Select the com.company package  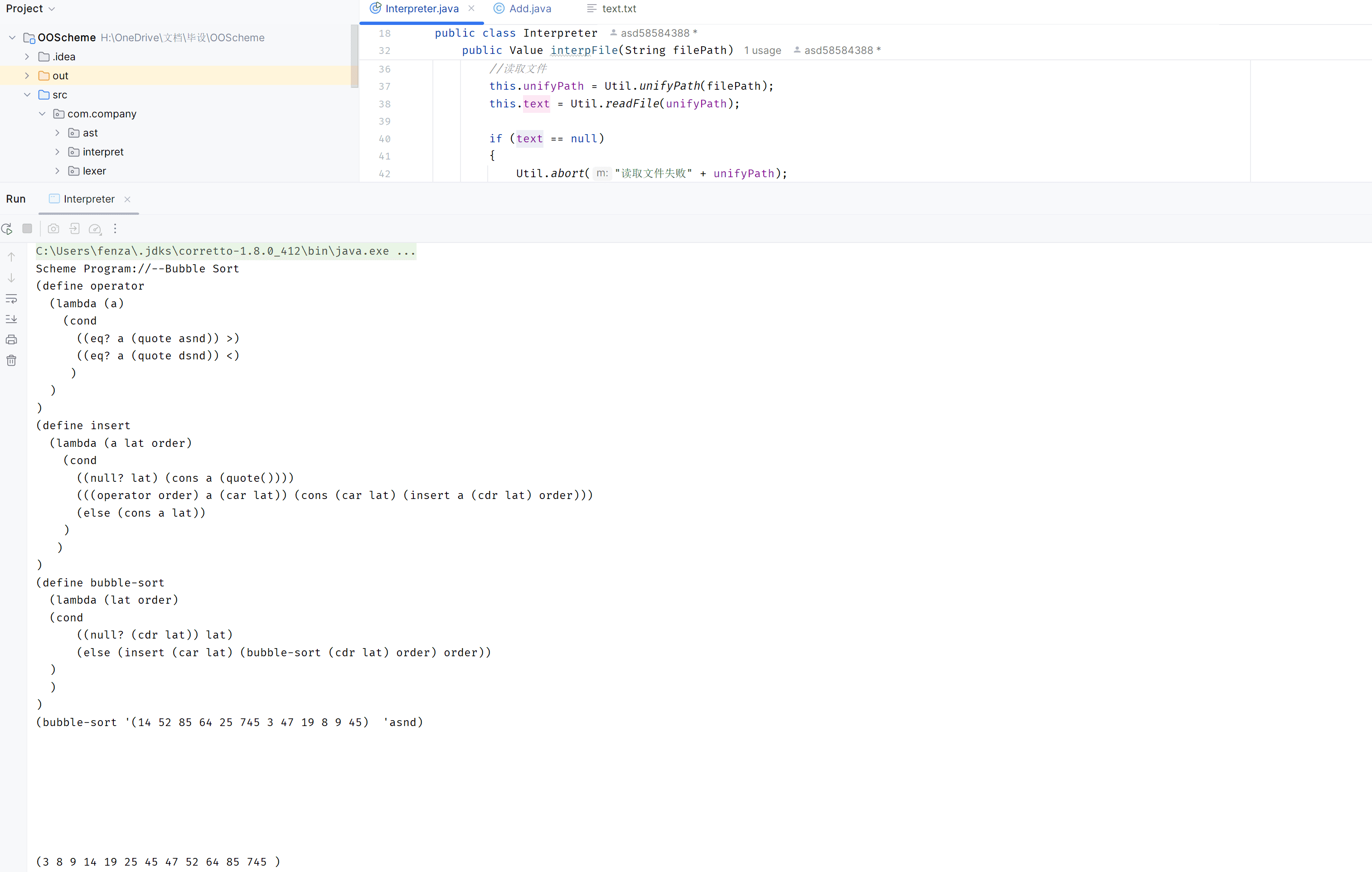pyautogui.click(x=102, y=113)
